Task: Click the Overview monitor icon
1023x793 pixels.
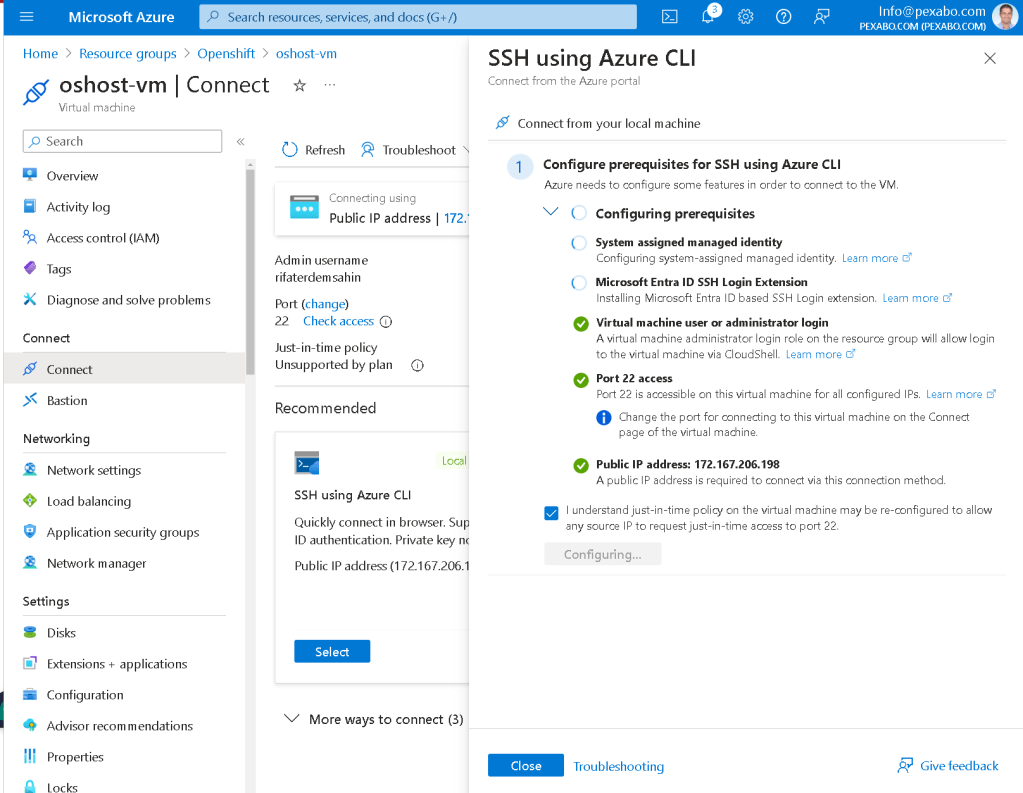Action: pos(30,175)
